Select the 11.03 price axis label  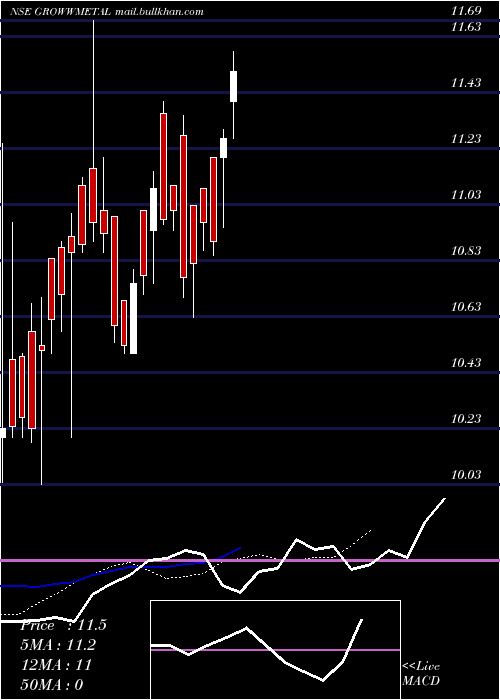[466, 195]
